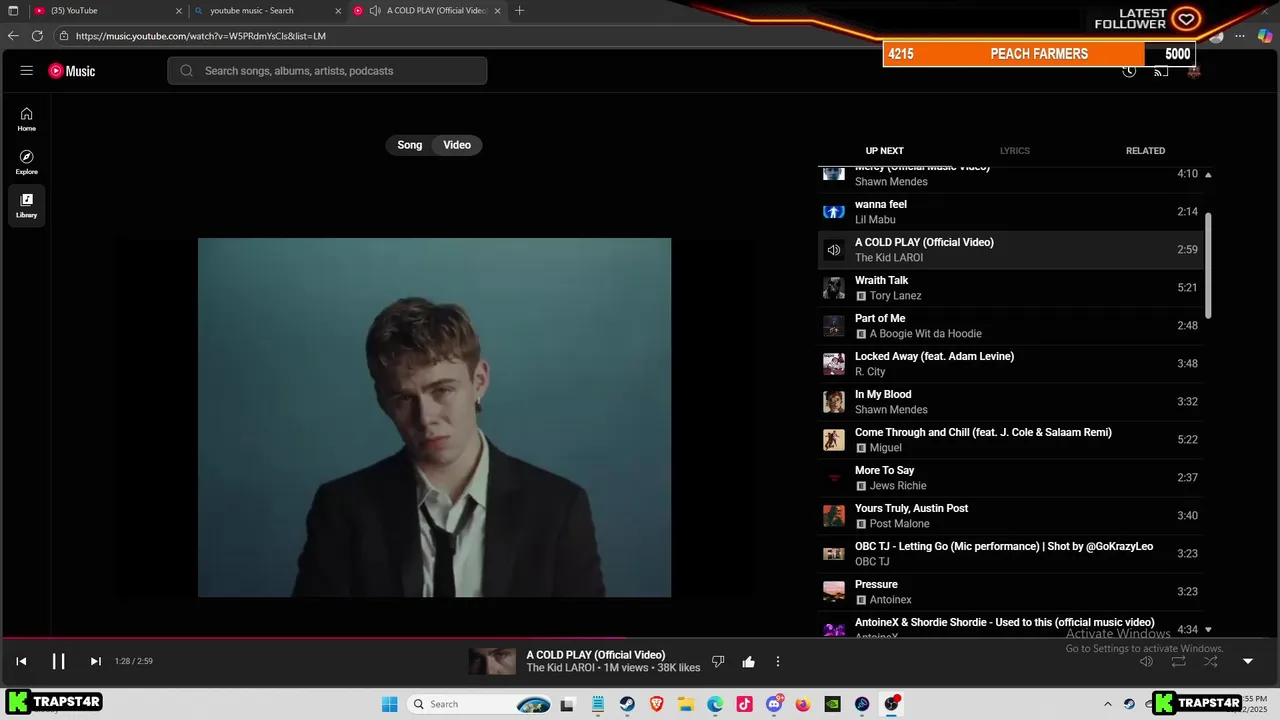Play In My Blood by Shawn Mendes

1010,402
